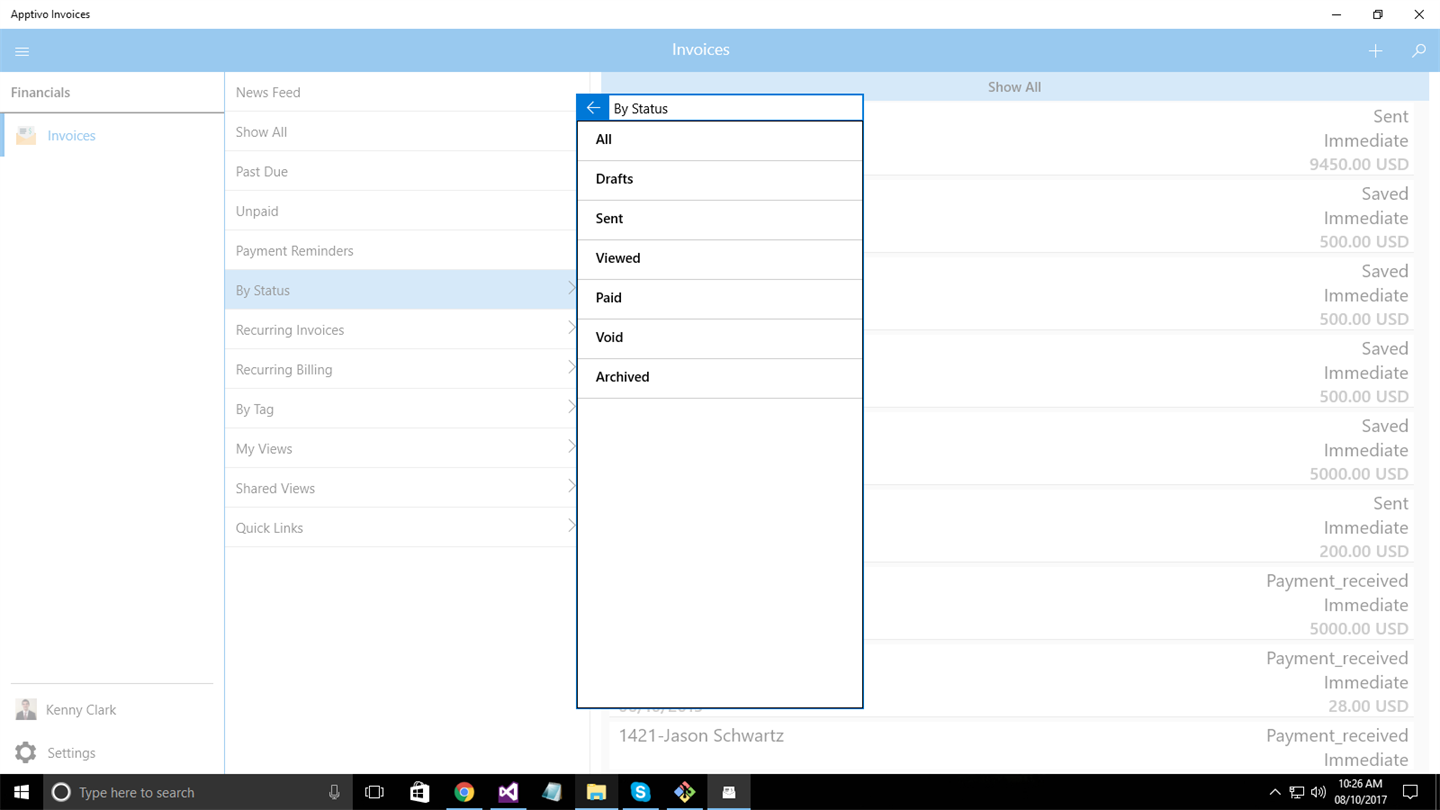
Task: Click the Show All header above the invoice list
Action: 1014,87
